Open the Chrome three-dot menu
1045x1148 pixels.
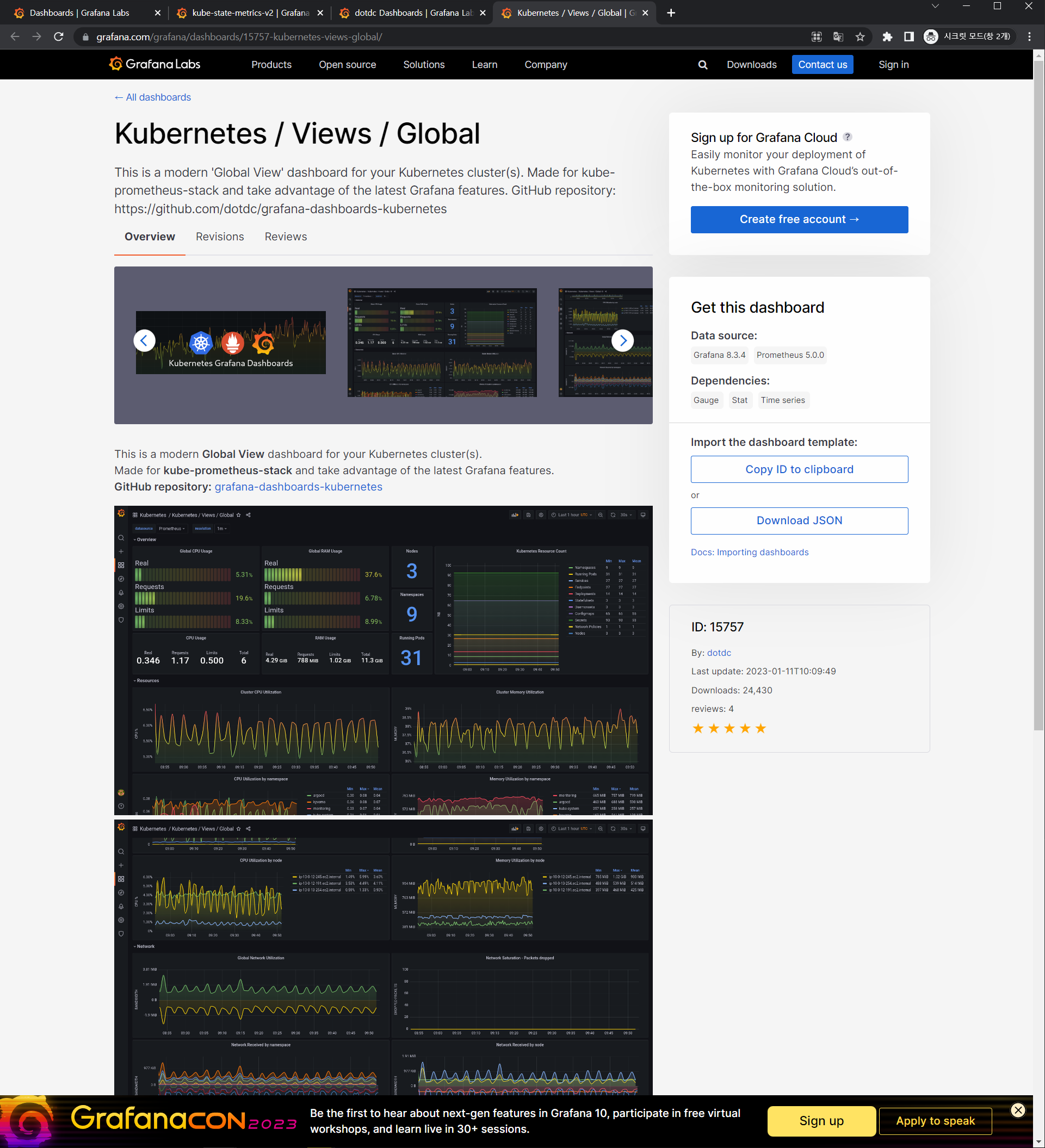coord(1029,37)
